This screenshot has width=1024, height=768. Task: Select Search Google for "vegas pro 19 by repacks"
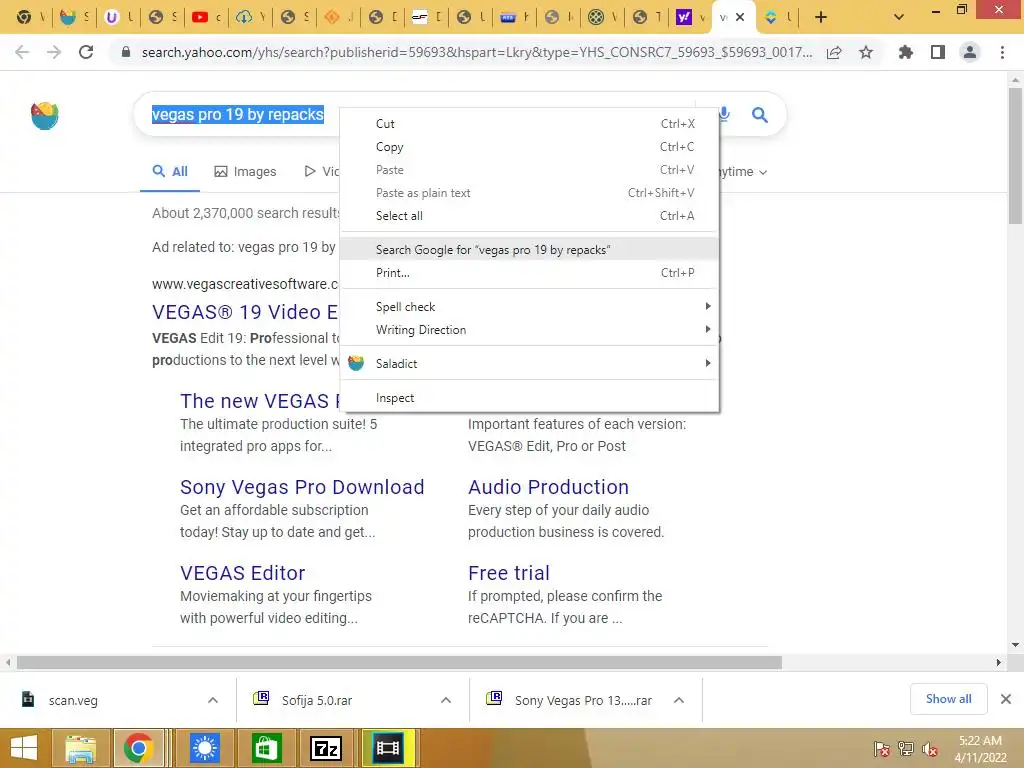(529, 249)
